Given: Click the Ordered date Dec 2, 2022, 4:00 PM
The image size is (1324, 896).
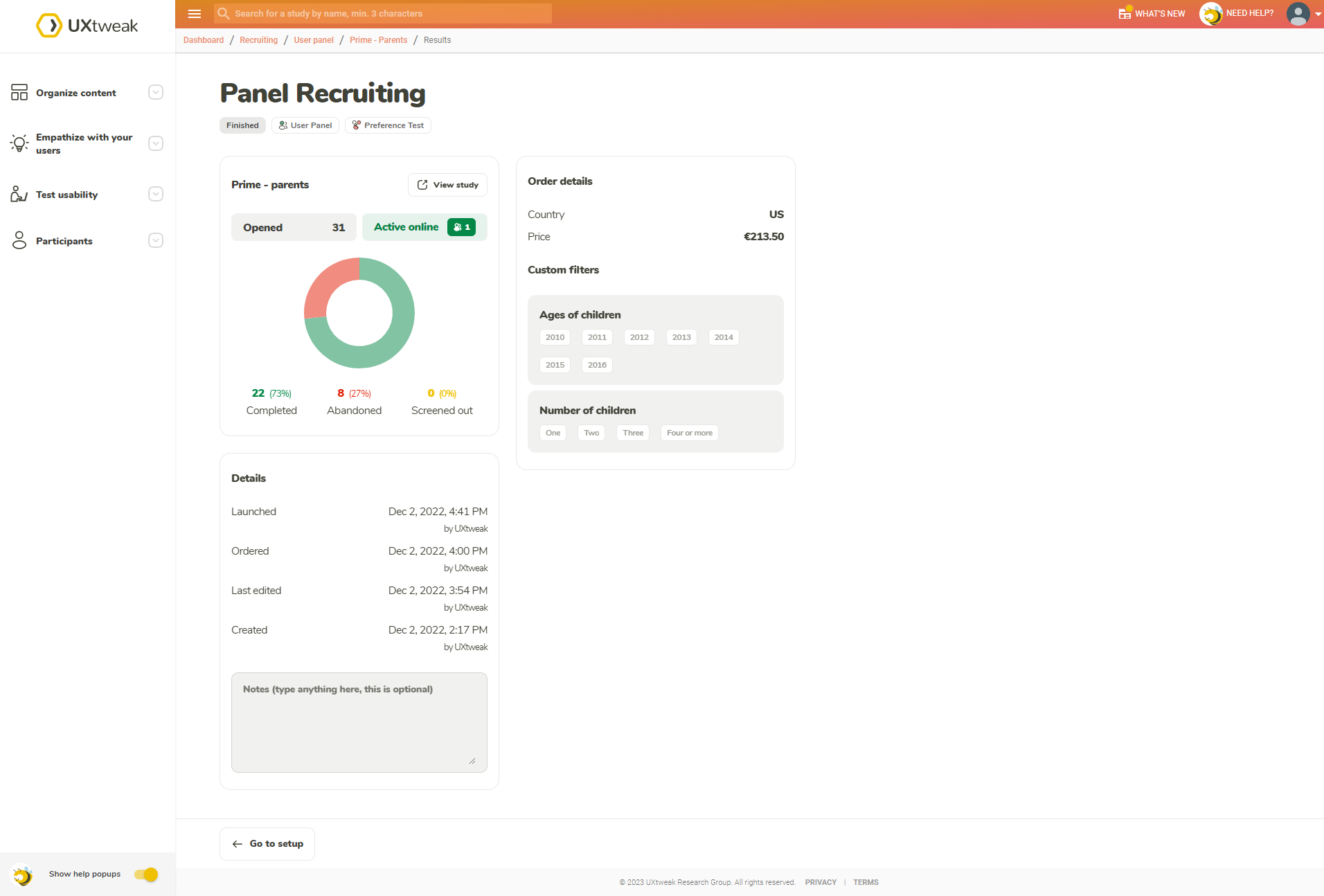Looking at the screenshot, I should click(438, 551).
